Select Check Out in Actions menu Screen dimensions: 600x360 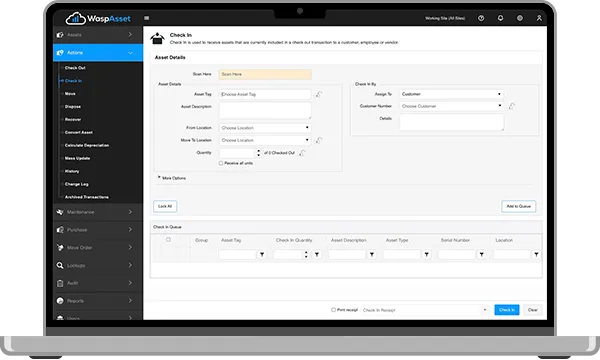pos(75,68)
